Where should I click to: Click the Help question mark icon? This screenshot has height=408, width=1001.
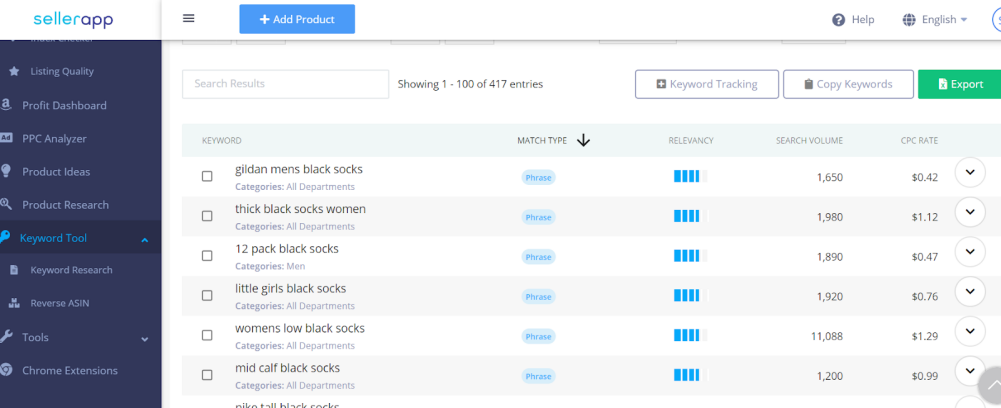coord(839,20)
